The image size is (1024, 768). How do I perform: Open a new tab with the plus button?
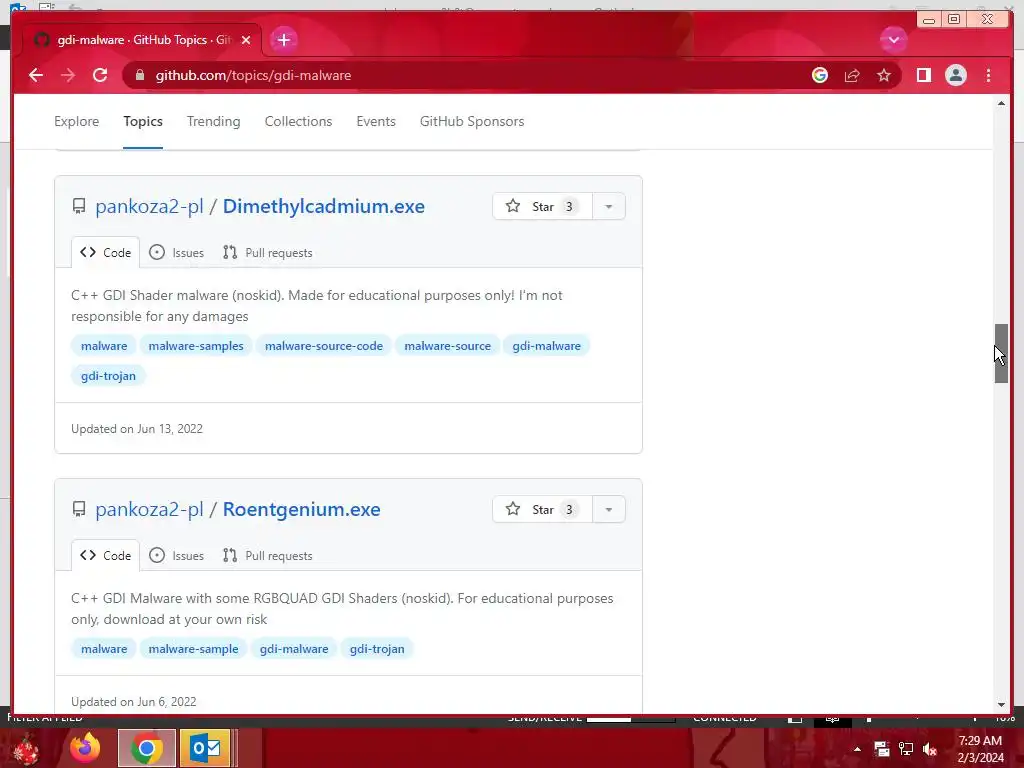283,40
